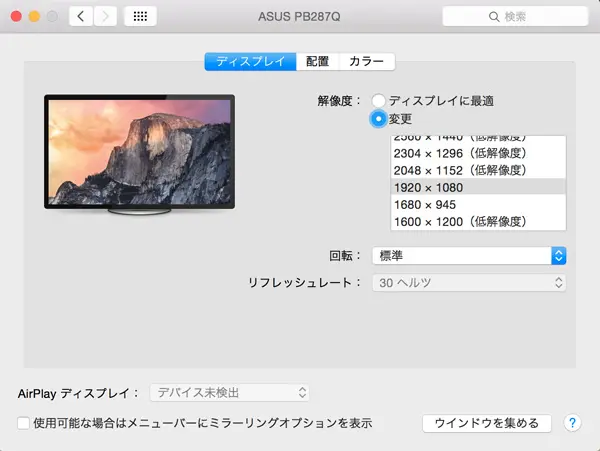The image size is (600, 451).
Task: Choose resolution 1600 × 1200 (低解像度)
Action: click(478, 221)
